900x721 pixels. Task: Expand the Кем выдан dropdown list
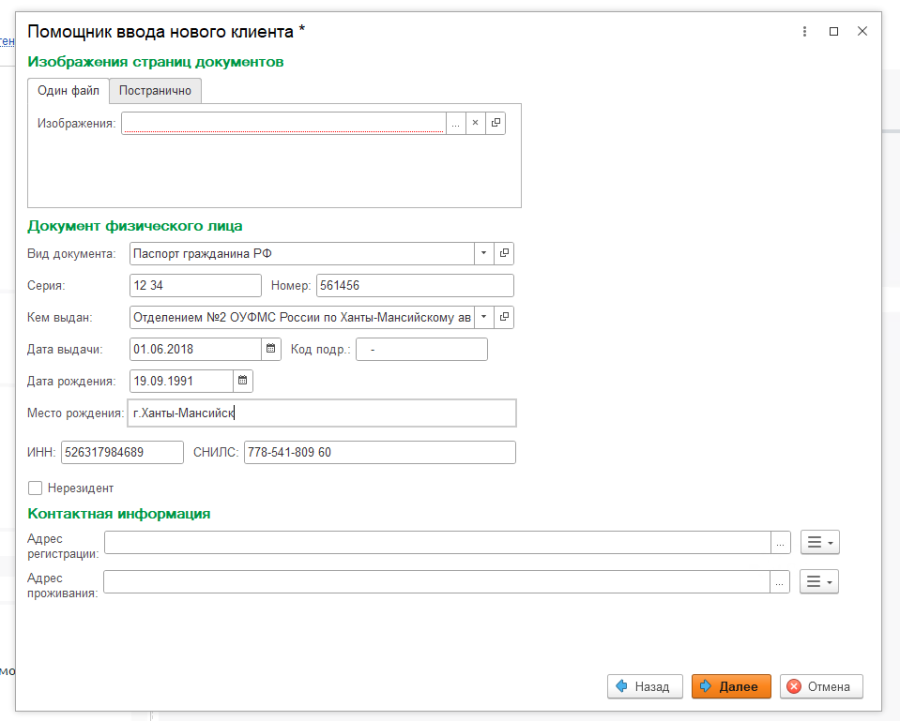(x=483, y=317)
